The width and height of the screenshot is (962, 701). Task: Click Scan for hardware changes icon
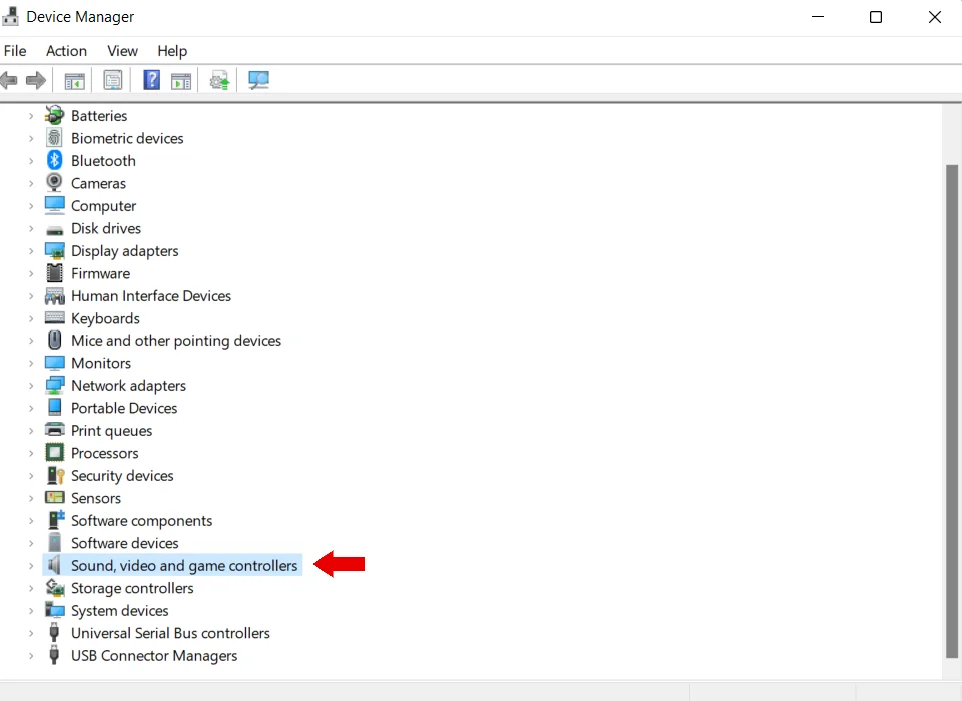point(259,80)
